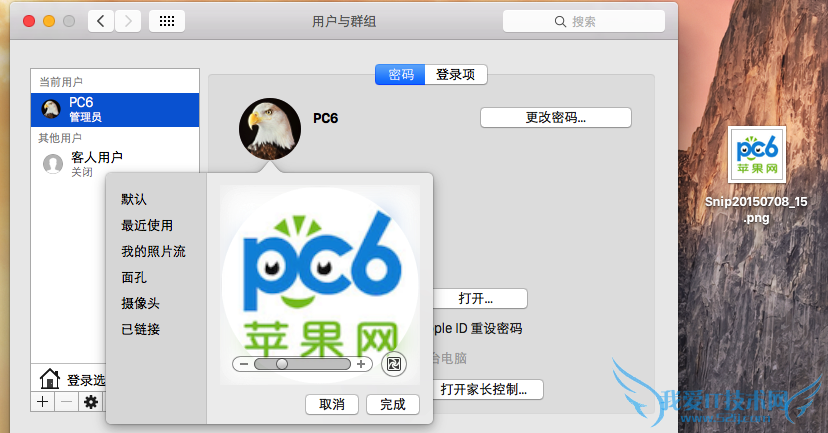Go back with the left arrow
The width and height of the screenshot is (828, 433).
pos(101,21)
